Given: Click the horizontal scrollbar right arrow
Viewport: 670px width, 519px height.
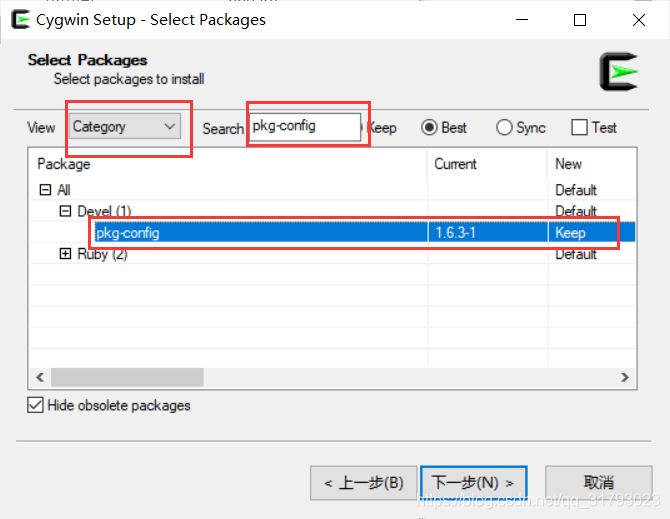Looking at the screenshot, I should point(625,377).
